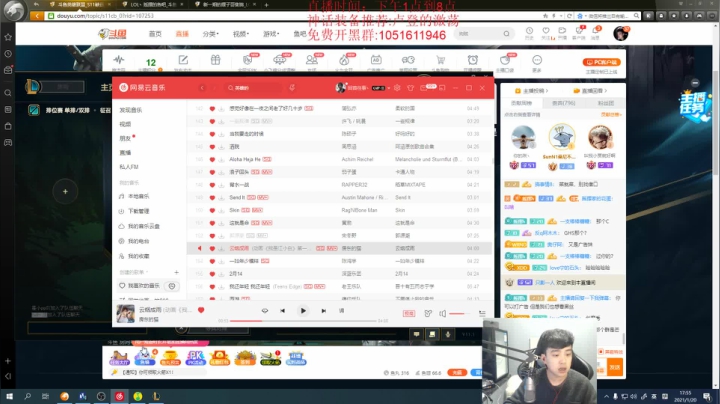Unlike the 2月14 song heart
This screenshot has height=404, width=720.
click(212, 274)
